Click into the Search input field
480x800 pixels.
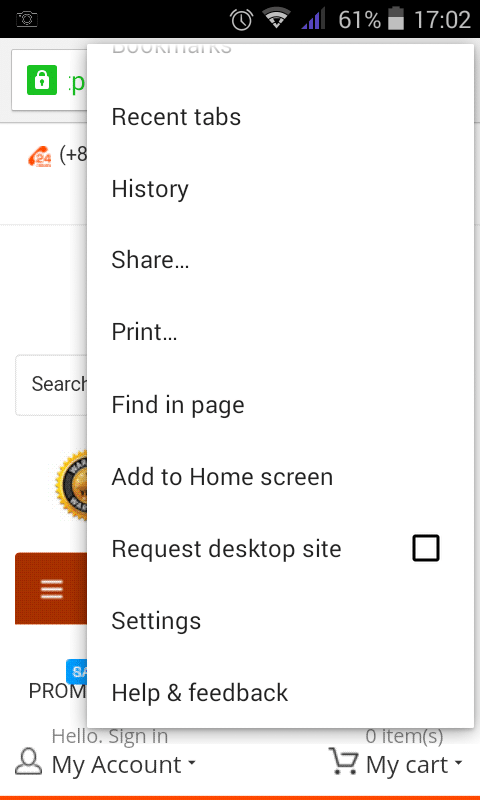[51, 385]
